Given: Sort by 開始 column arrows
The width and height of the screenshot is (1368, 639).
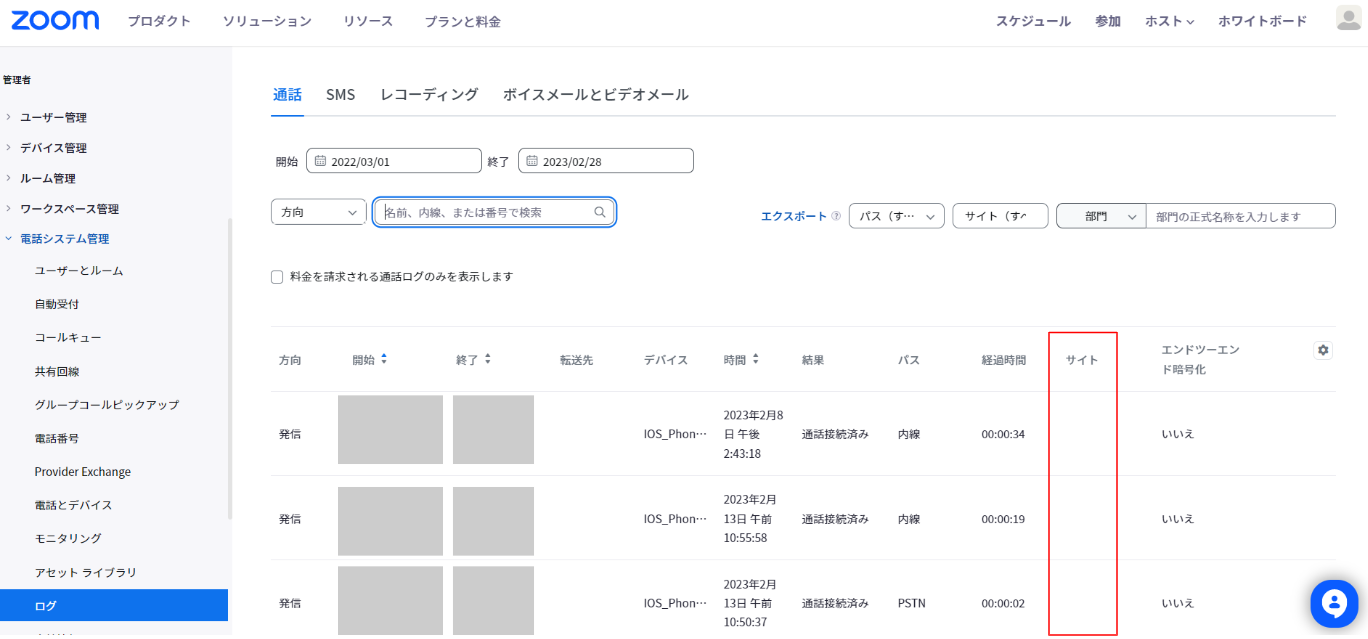Looking at the screenshot, I should click(383, 359).
